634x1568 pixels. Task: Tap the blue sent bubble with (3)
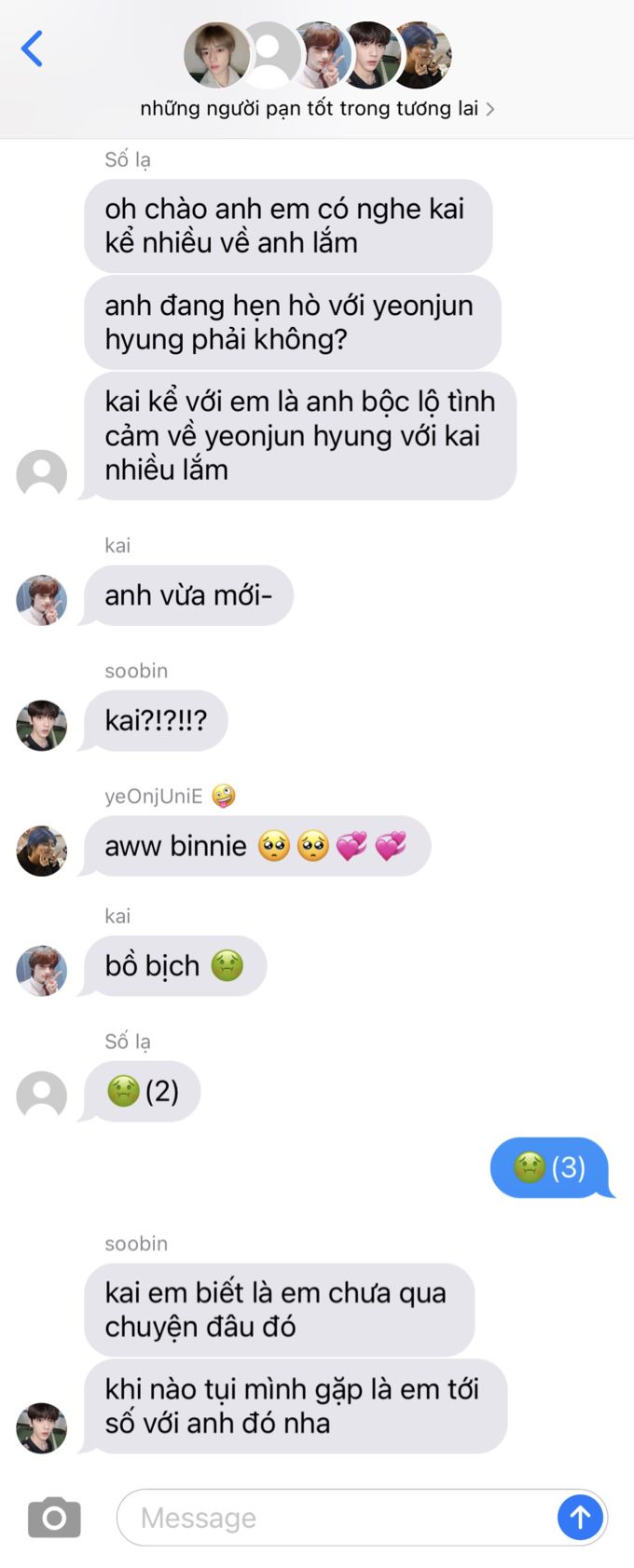pos(551,1167)
